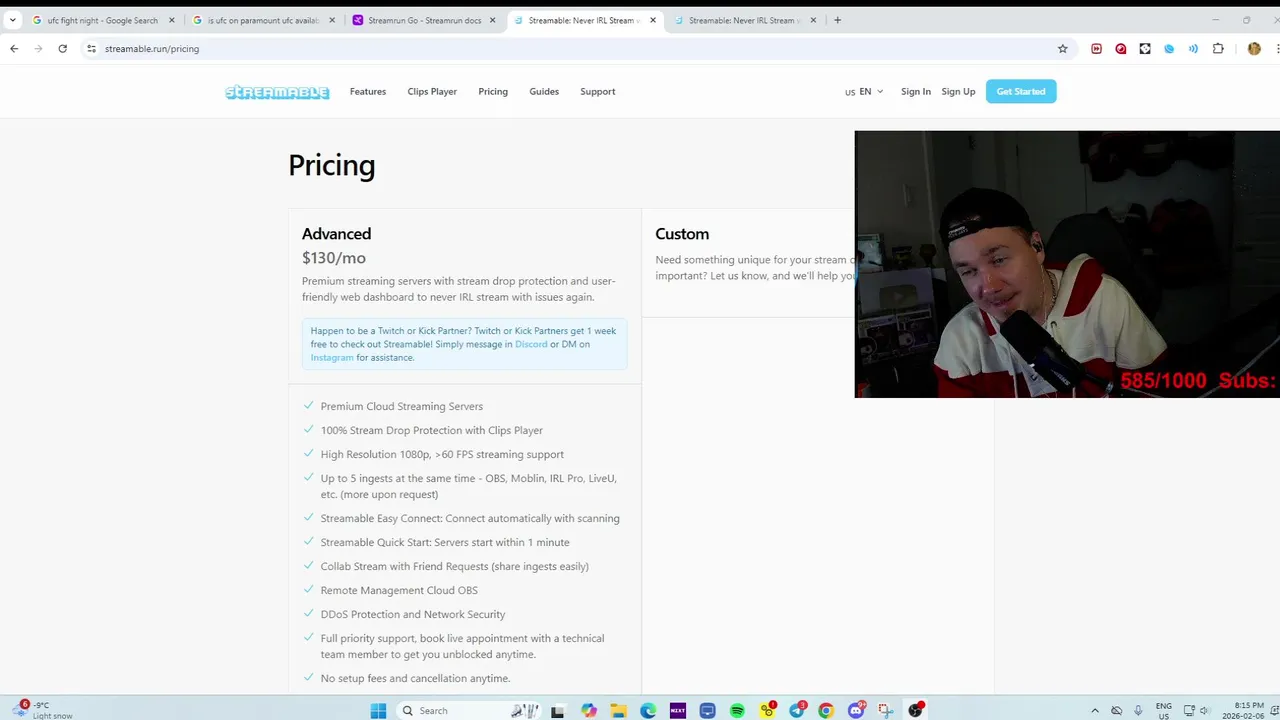Open Discord from the taskbar
Viewport: 1280px width, 720px height.
(857, 710)
